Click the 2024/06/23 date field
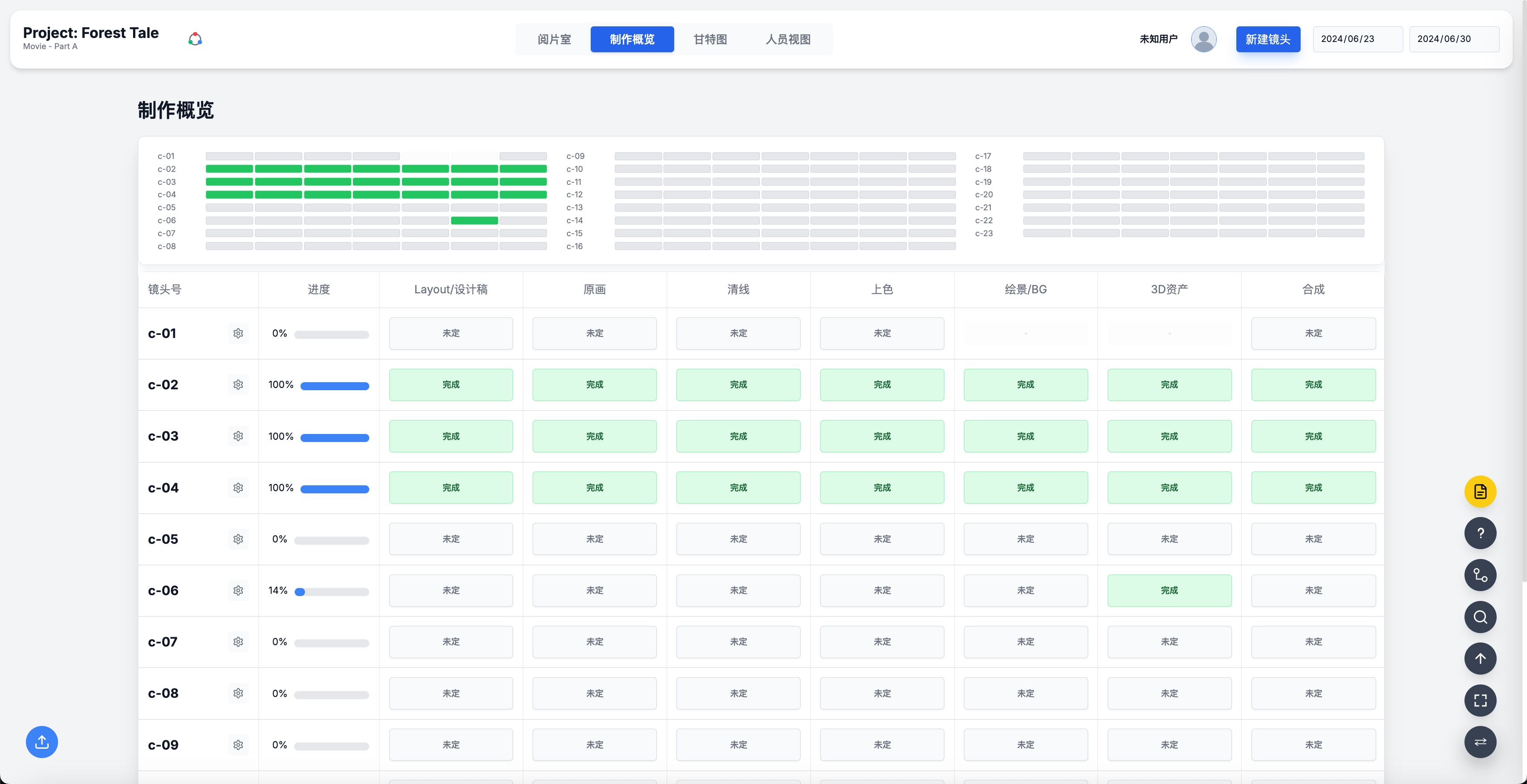 (1357, 38)
